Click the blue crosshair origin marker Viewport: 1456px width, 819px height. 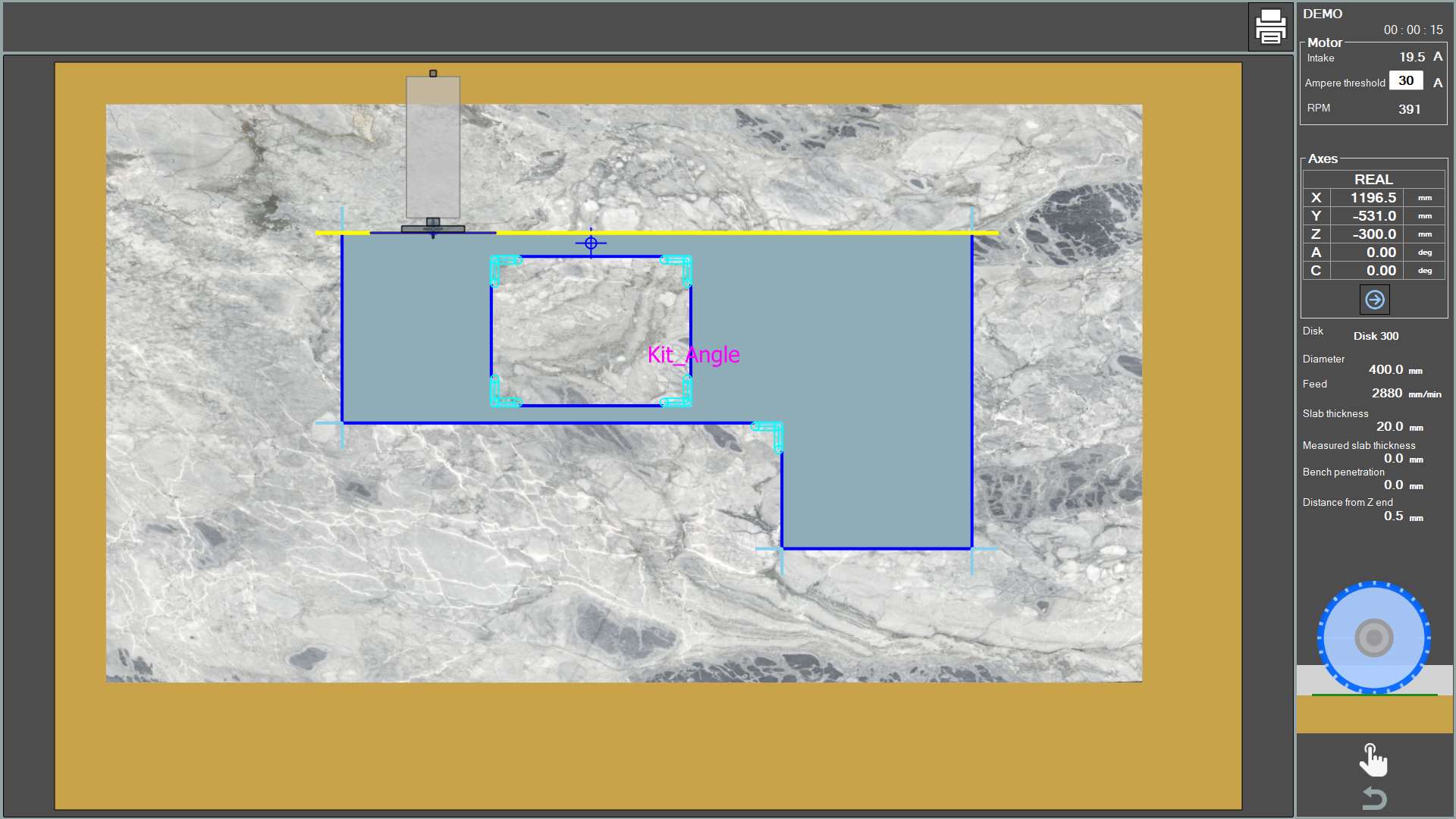[x=591, y=243]
